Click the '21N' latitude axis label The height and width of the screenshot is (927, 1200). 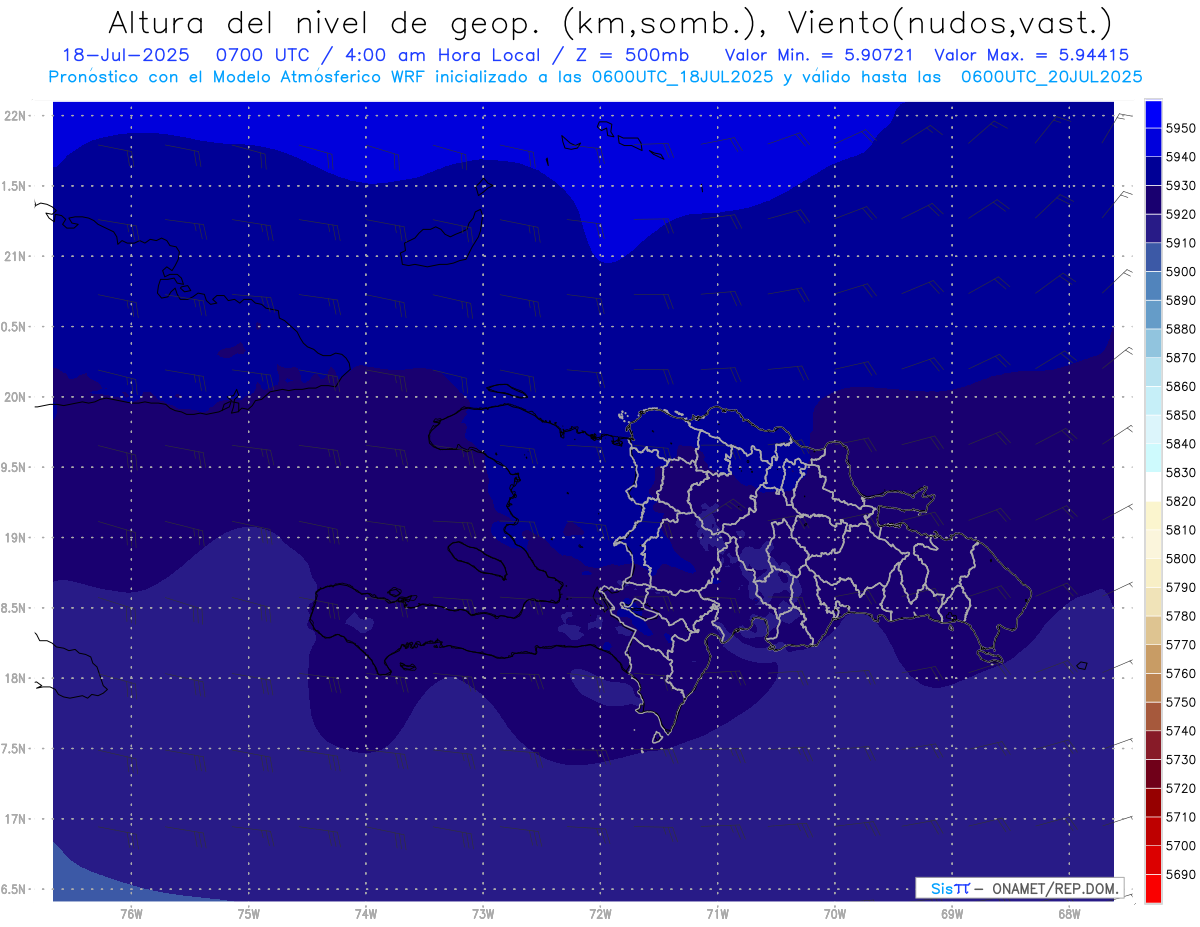pyautogui.click(x=16, y=256)
